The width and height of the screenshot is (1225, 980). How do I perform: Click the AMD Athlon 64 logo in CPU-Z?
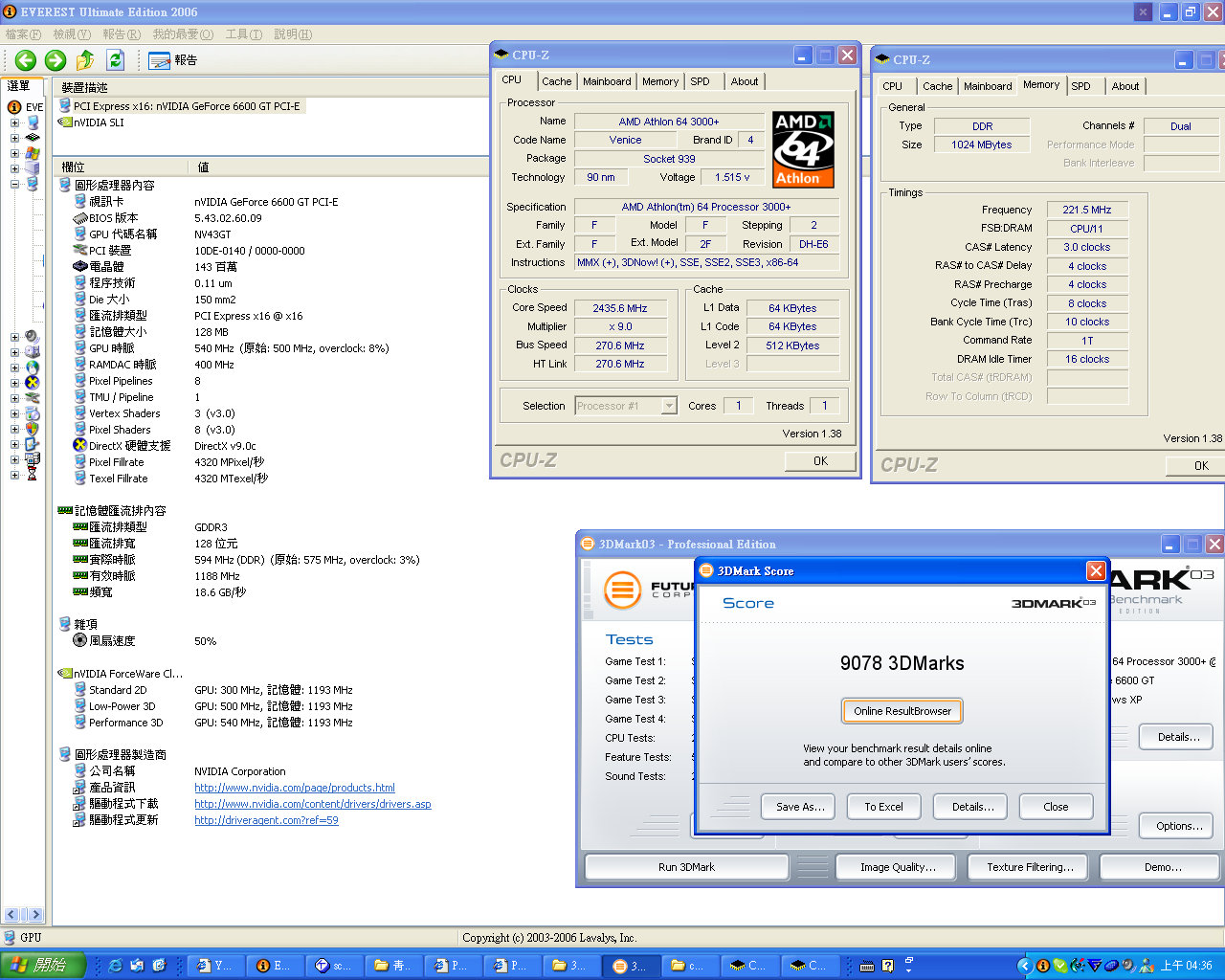(803, 149)
